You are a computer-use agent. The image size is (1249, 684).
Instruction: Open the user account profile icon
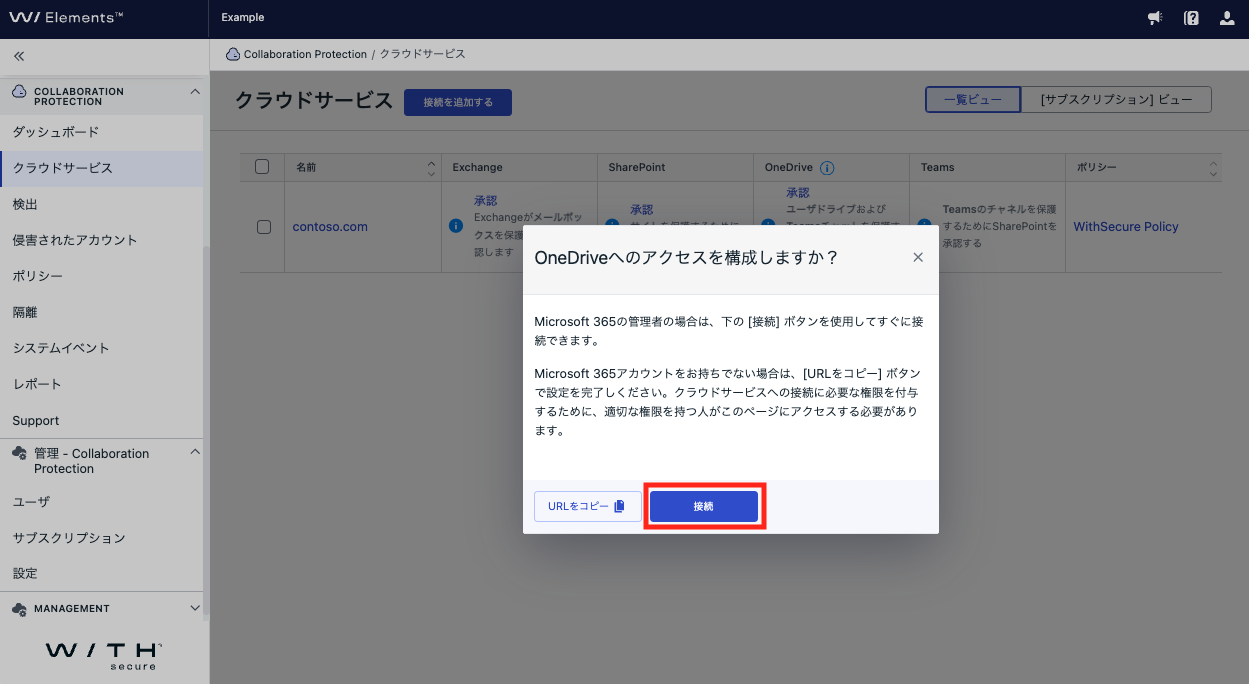click(1227, 18)
